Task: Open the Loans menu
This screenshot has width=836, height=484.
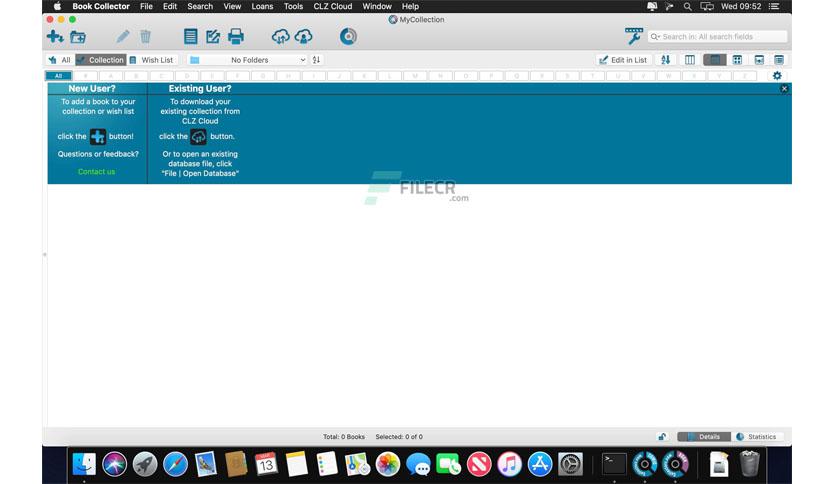Action: click(x=262, y=6)
